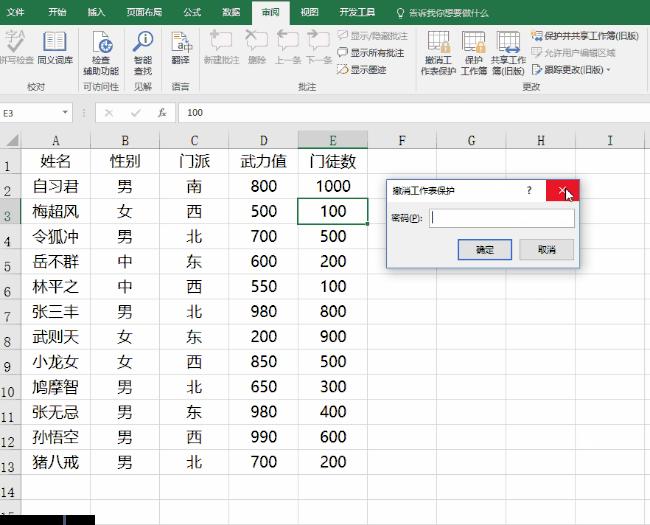Viewport: 650px width, 525px height.
Task: Click the Name Box showing E3
Action: 30,113
